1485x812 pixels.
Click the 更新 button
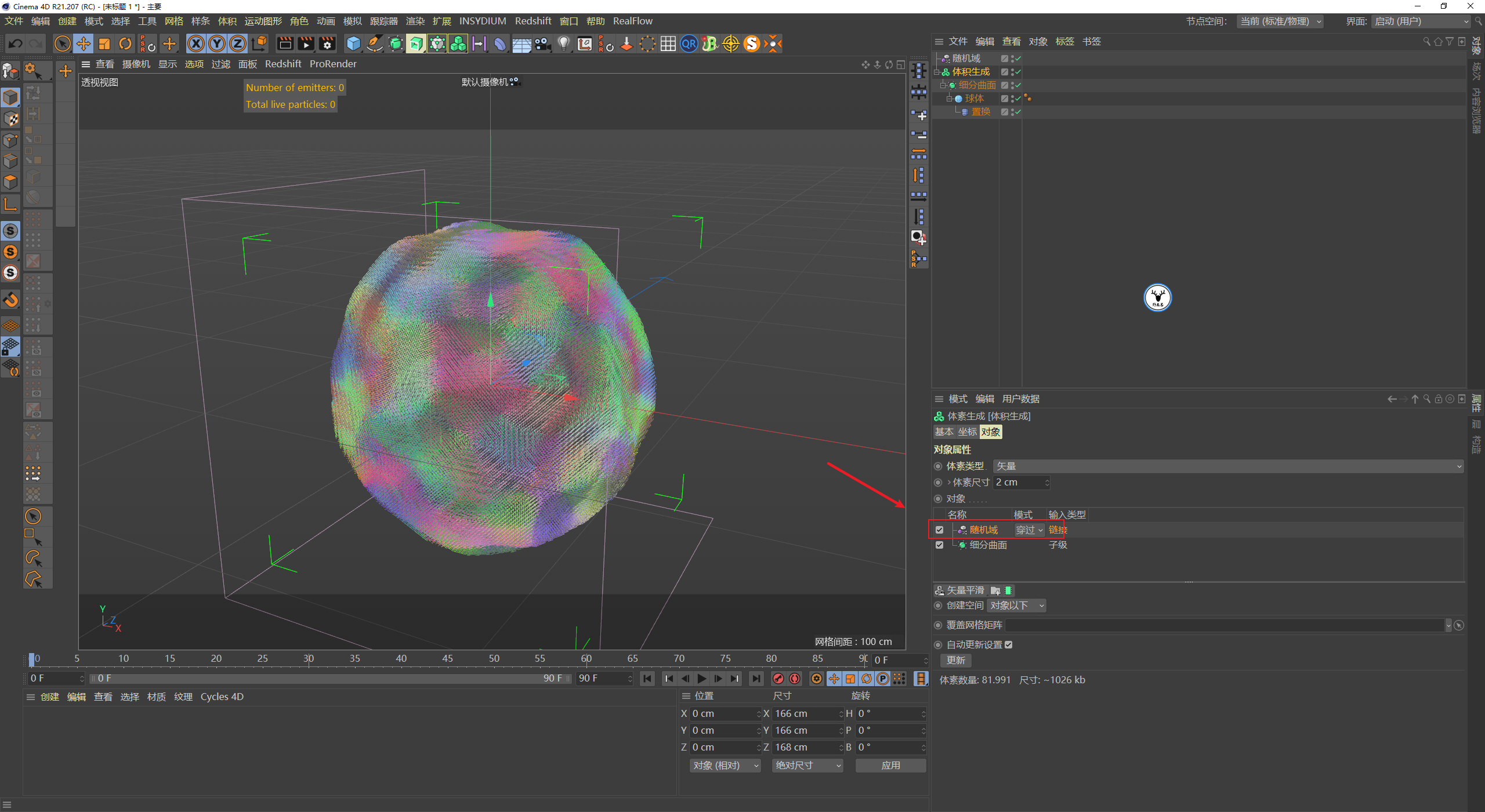[955, 661]
